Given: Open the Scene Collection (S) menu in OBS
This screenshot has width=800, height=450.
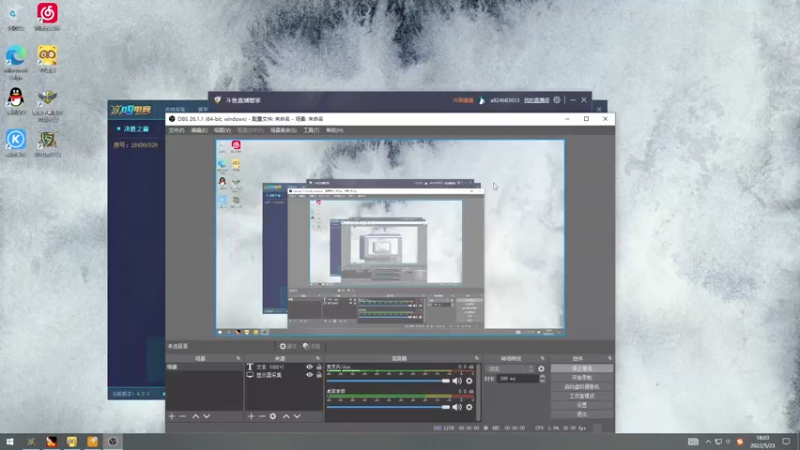Looking at the screenshot, I should click(x=283, y=130).
